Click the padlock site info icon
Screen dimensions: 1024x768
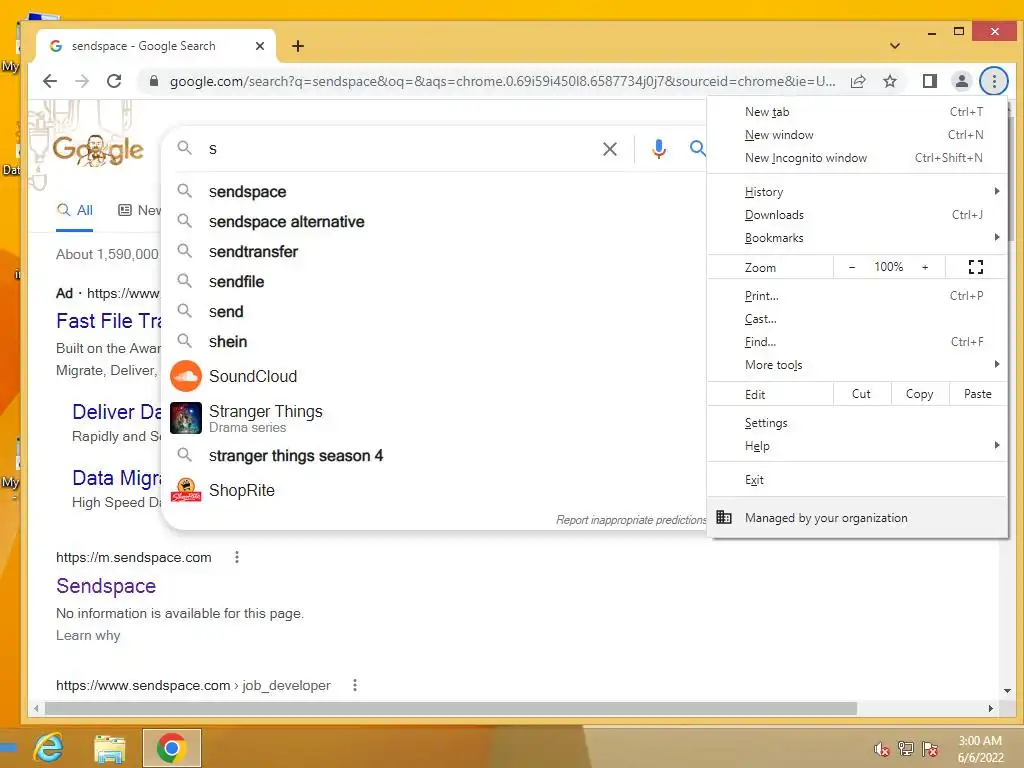(154, 81)
